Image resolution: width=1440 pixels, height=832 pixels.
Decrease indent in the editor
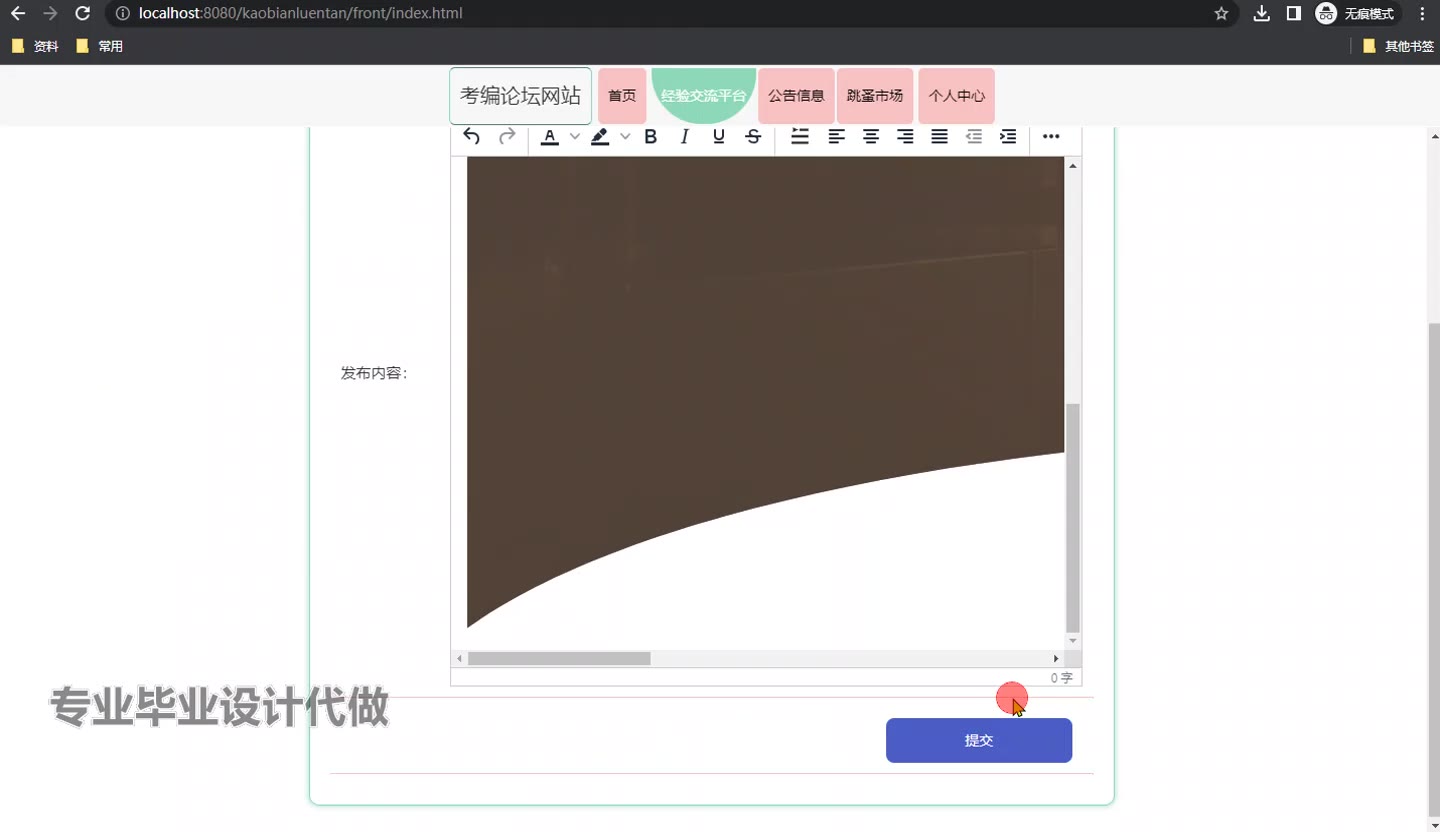[x=974, y=137]
